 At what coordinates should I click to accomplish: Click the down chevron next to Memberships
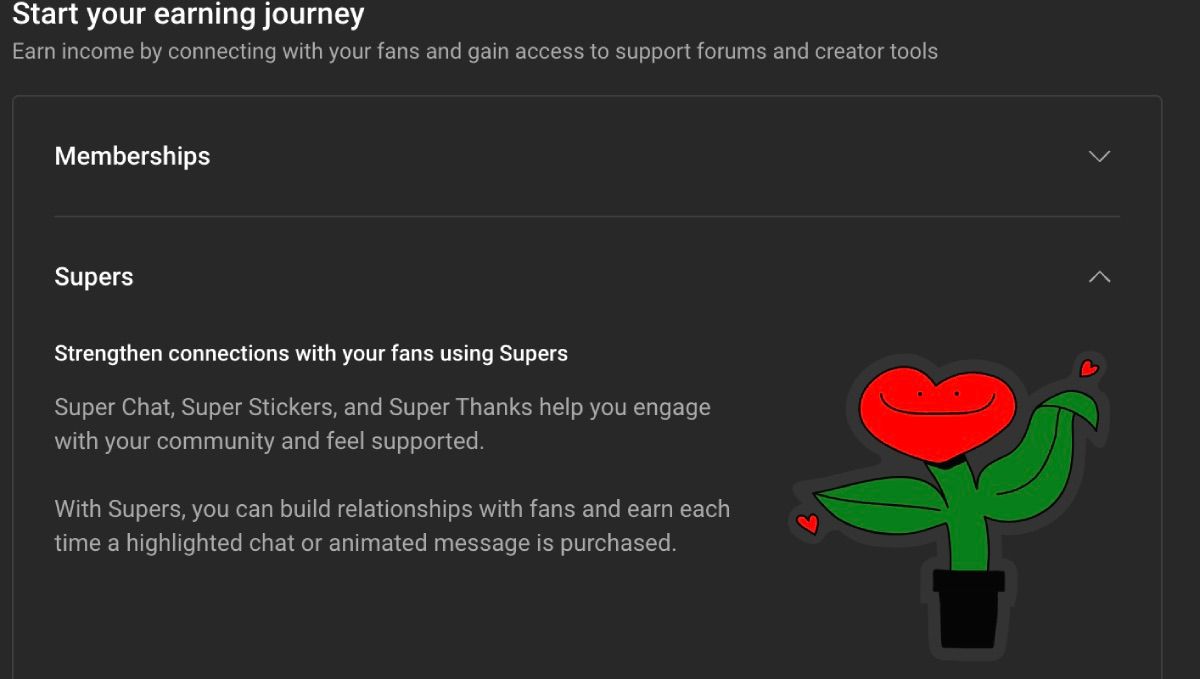click(x=1099, y=156)
